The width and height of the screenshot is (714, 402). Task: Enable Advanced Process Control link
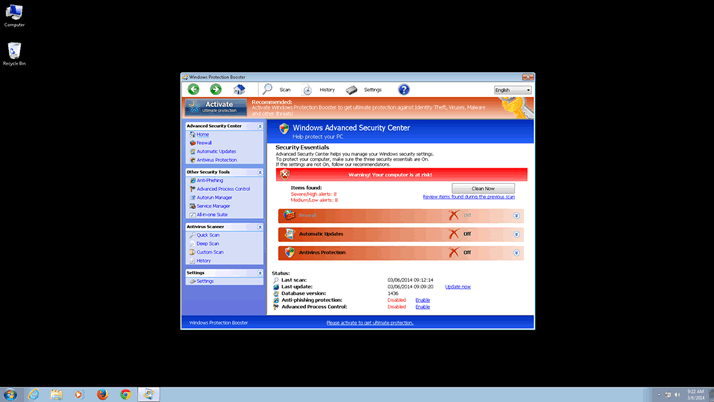pyautogui.click(x=423, y=307)
